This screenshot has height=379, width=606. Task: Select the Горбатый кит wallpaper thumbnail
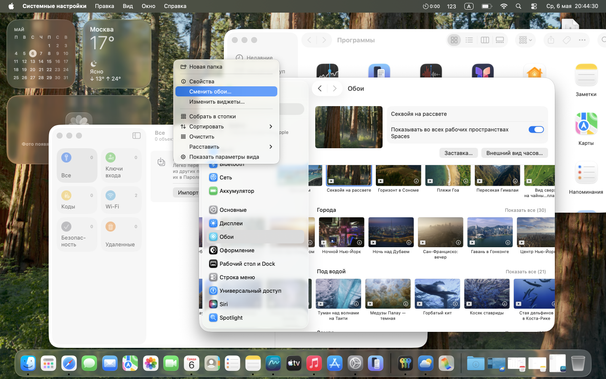(437, 294)
